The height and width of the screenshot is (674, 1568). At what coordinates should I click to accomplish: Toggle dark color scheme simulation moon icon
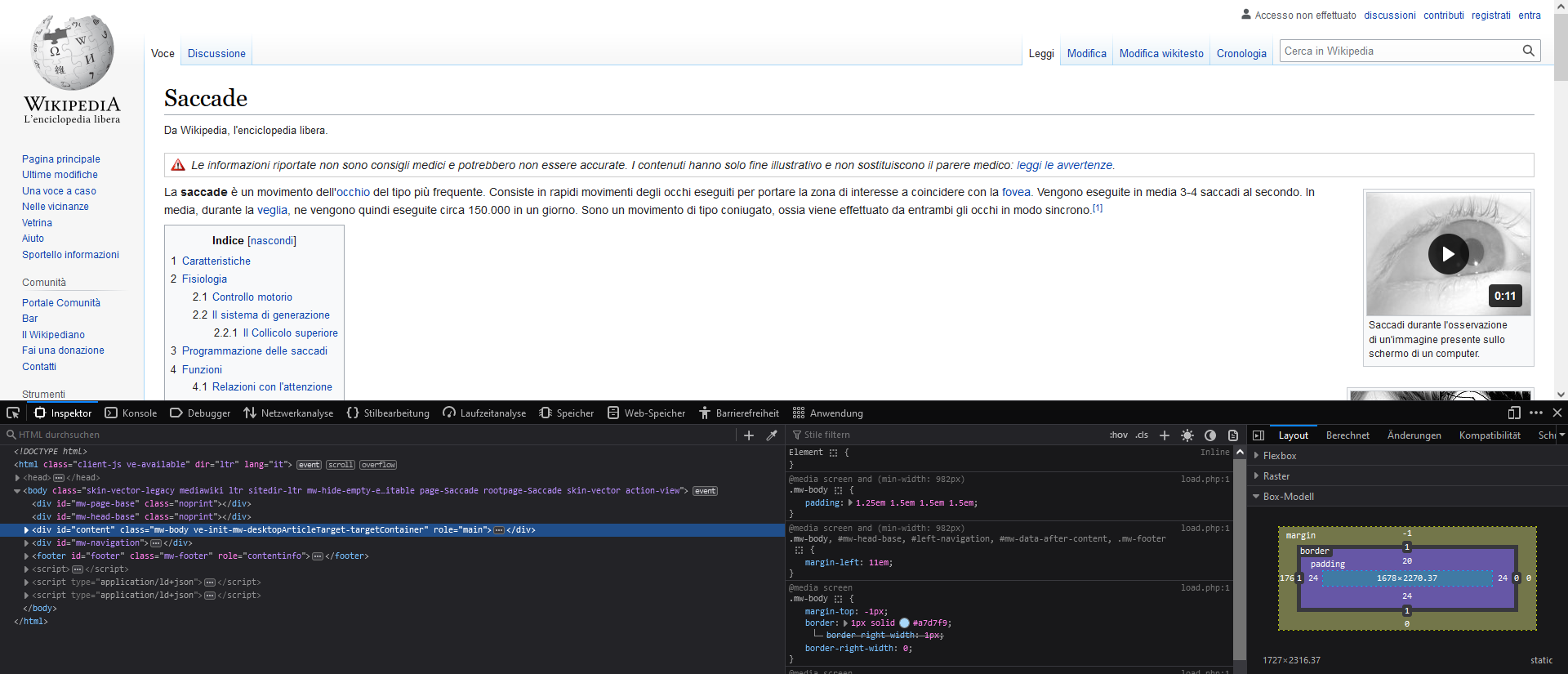[1210, 435]
